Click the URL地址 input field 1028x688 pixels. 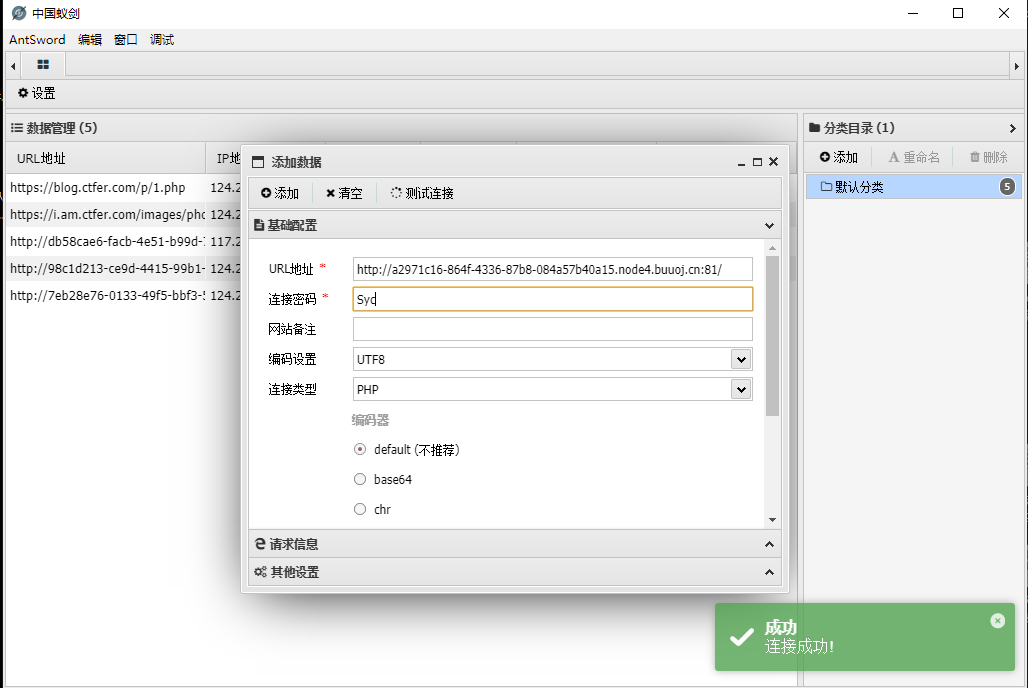[553, 269]
